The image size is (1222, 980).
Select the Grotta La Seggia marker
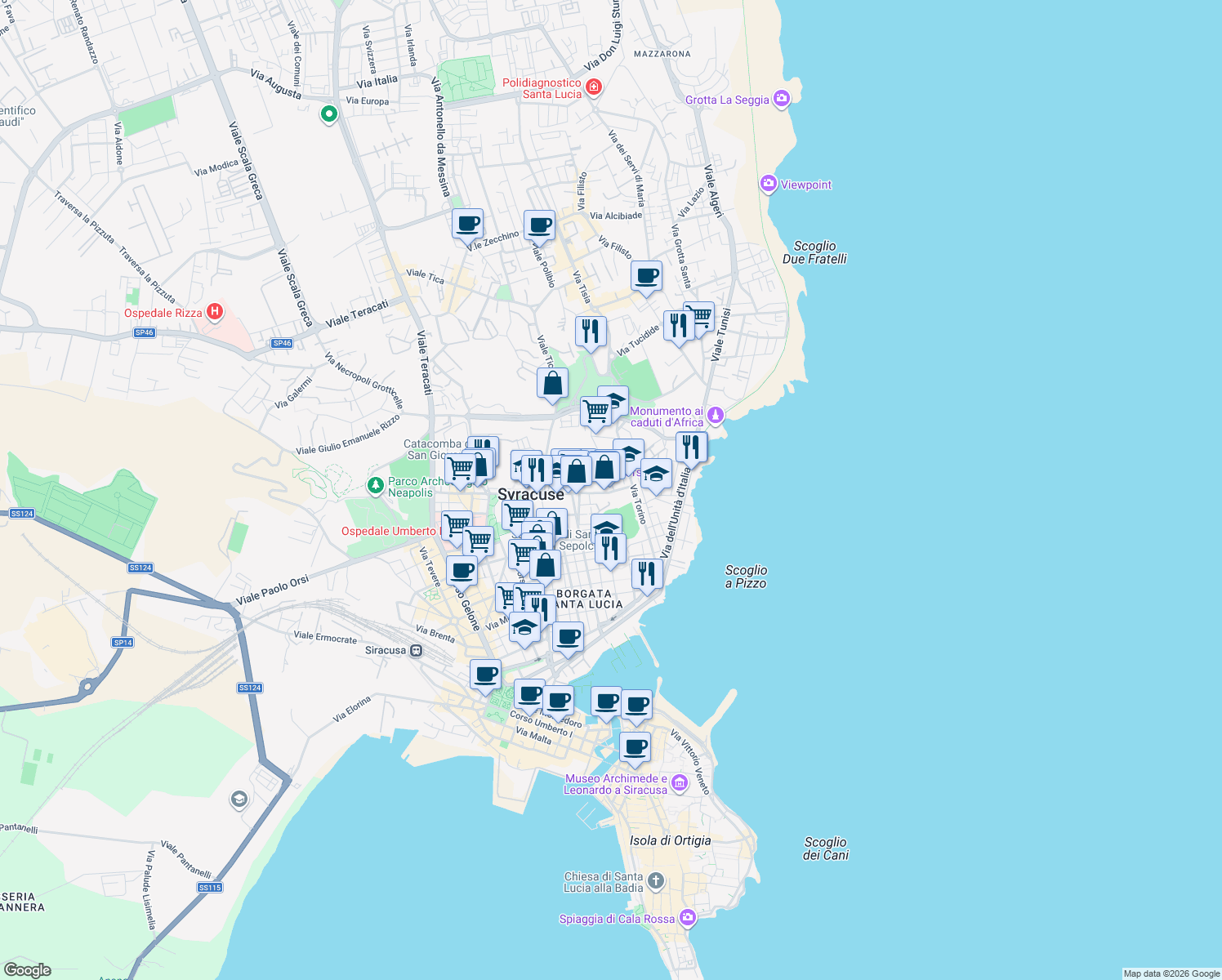click(781, 98)
